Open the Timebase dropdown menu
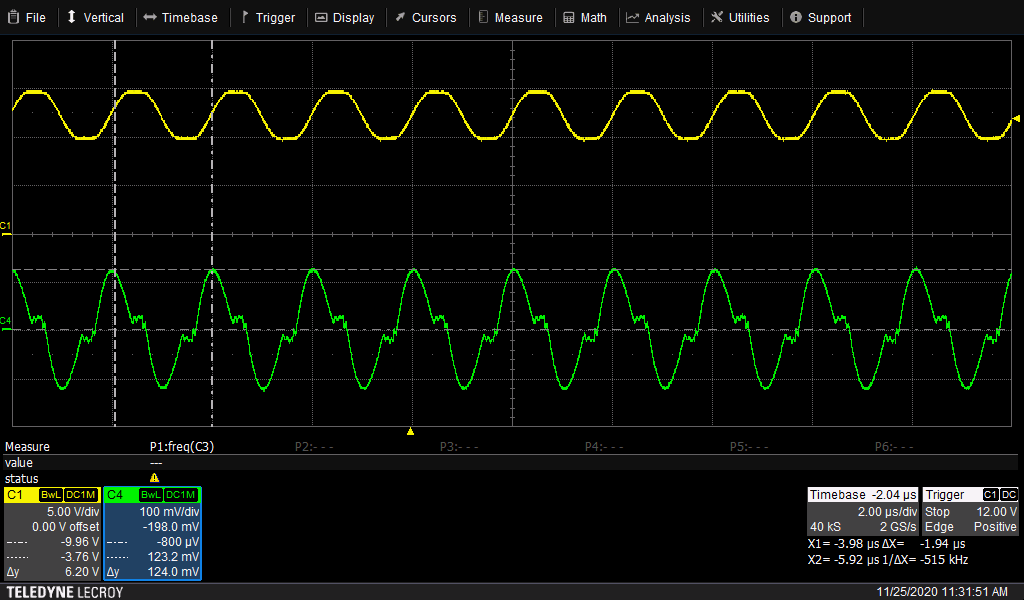The image size is (1024, 600). click(180, 17)
